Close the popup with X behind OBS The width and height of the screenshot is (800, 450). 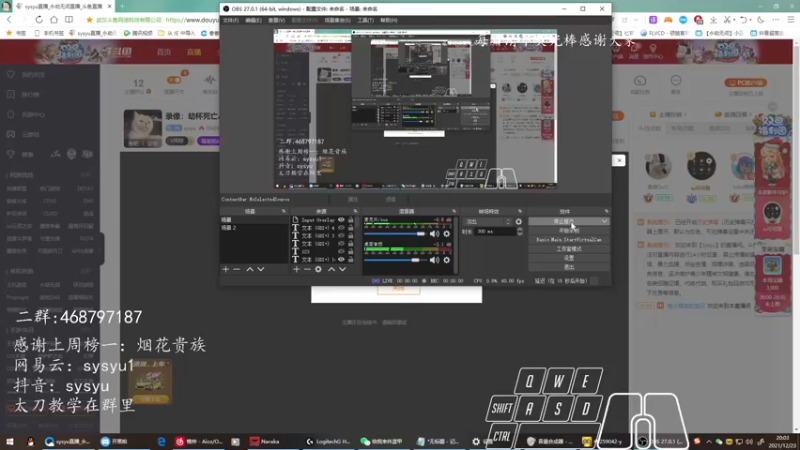pos(619,161)
